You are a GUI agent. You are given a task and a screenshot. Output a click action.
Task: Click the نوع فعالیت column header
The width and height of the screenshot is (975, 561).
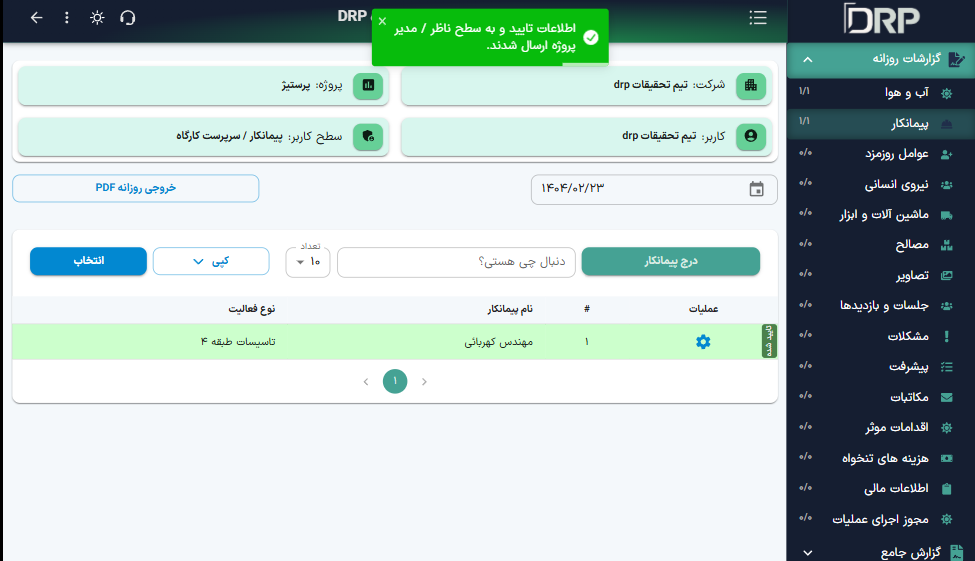pyautogui.click(x=252, y=309)
